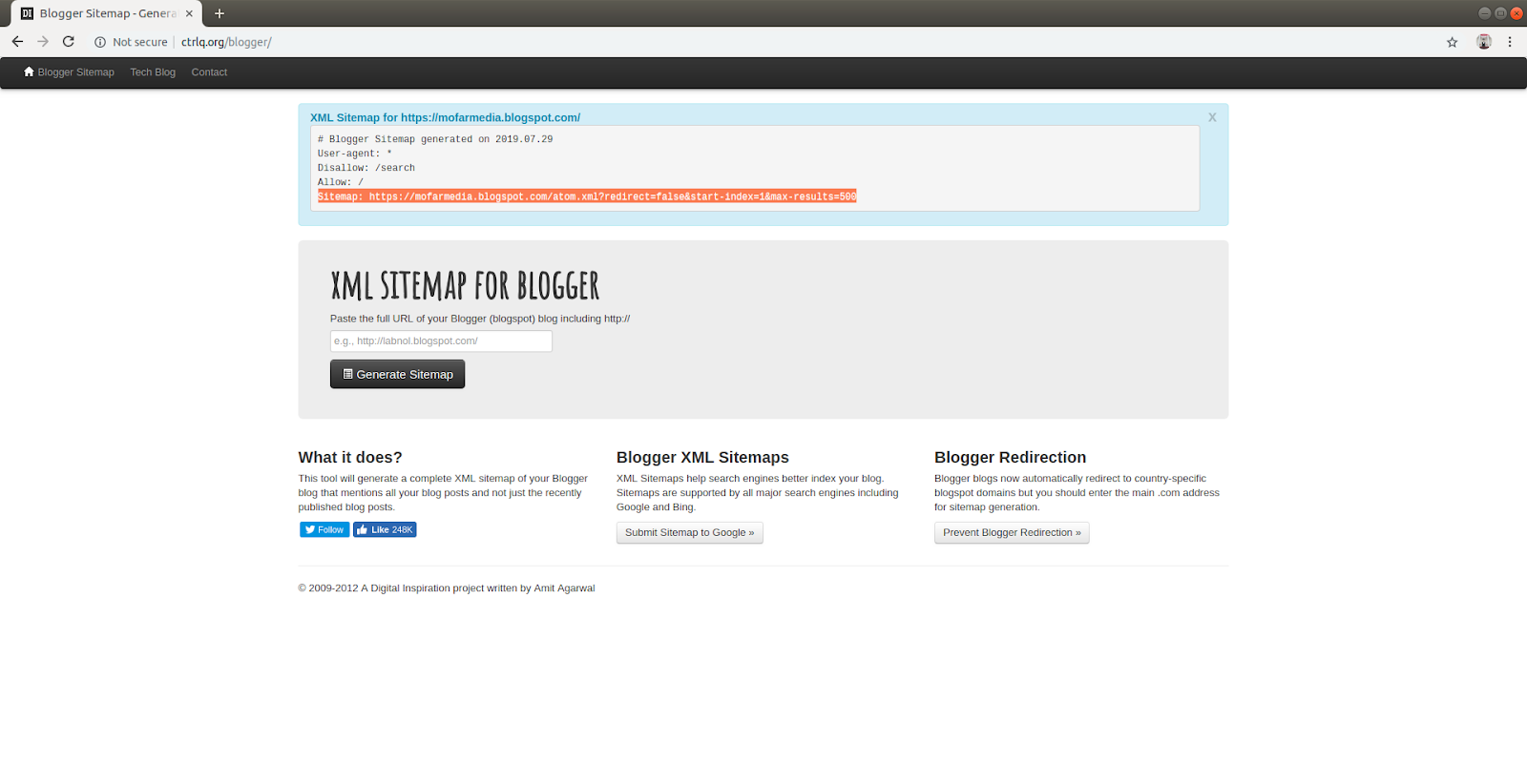Follow on Twitter button
1527x784 pixels.
coord(324,529)
